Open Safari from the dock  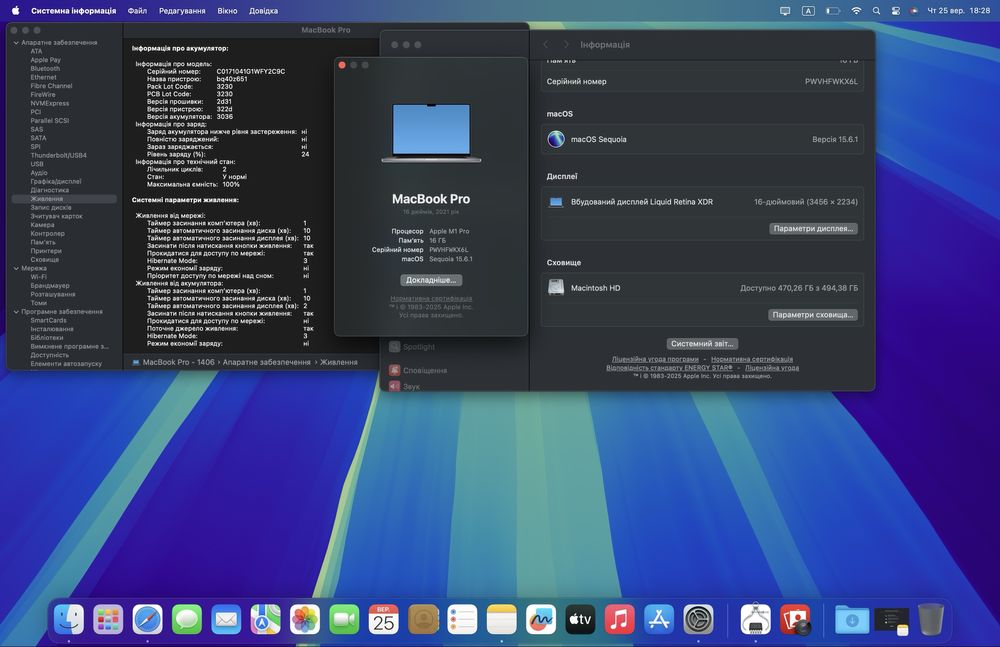(x=147, y=620)
